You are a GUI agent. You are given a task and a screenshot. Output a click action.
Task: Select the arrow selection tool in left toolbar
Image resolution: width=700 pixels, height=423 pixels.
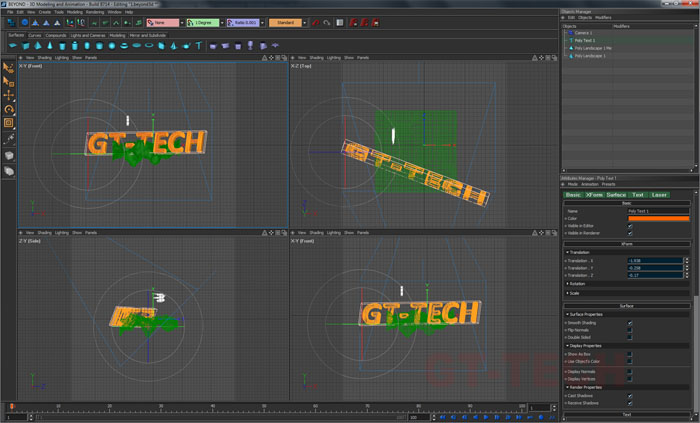pyautogui.click(x=8, y=68)
